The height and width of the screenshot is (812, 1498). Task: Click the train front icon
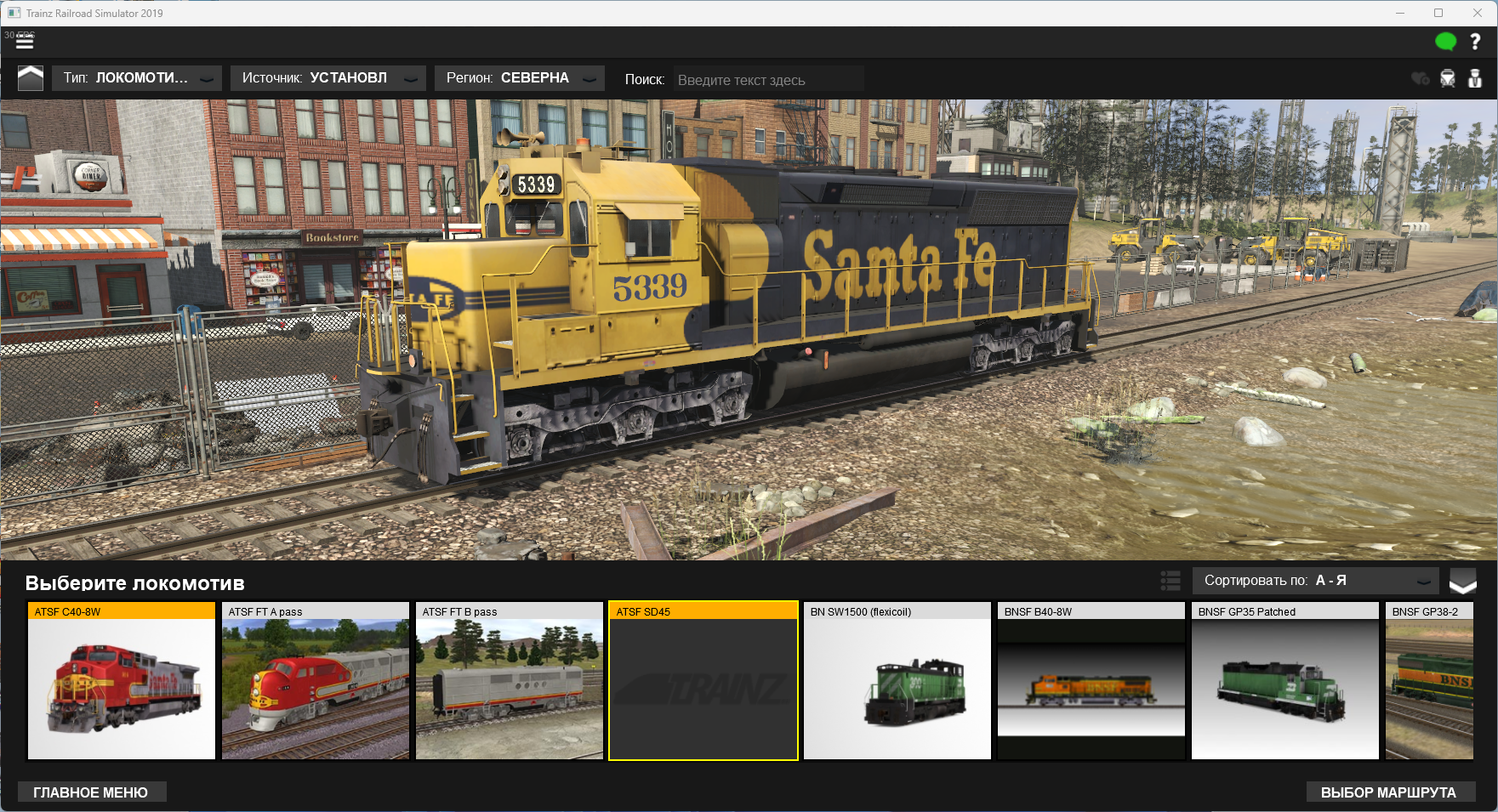pyautogui.click(x=1448, y=78)
